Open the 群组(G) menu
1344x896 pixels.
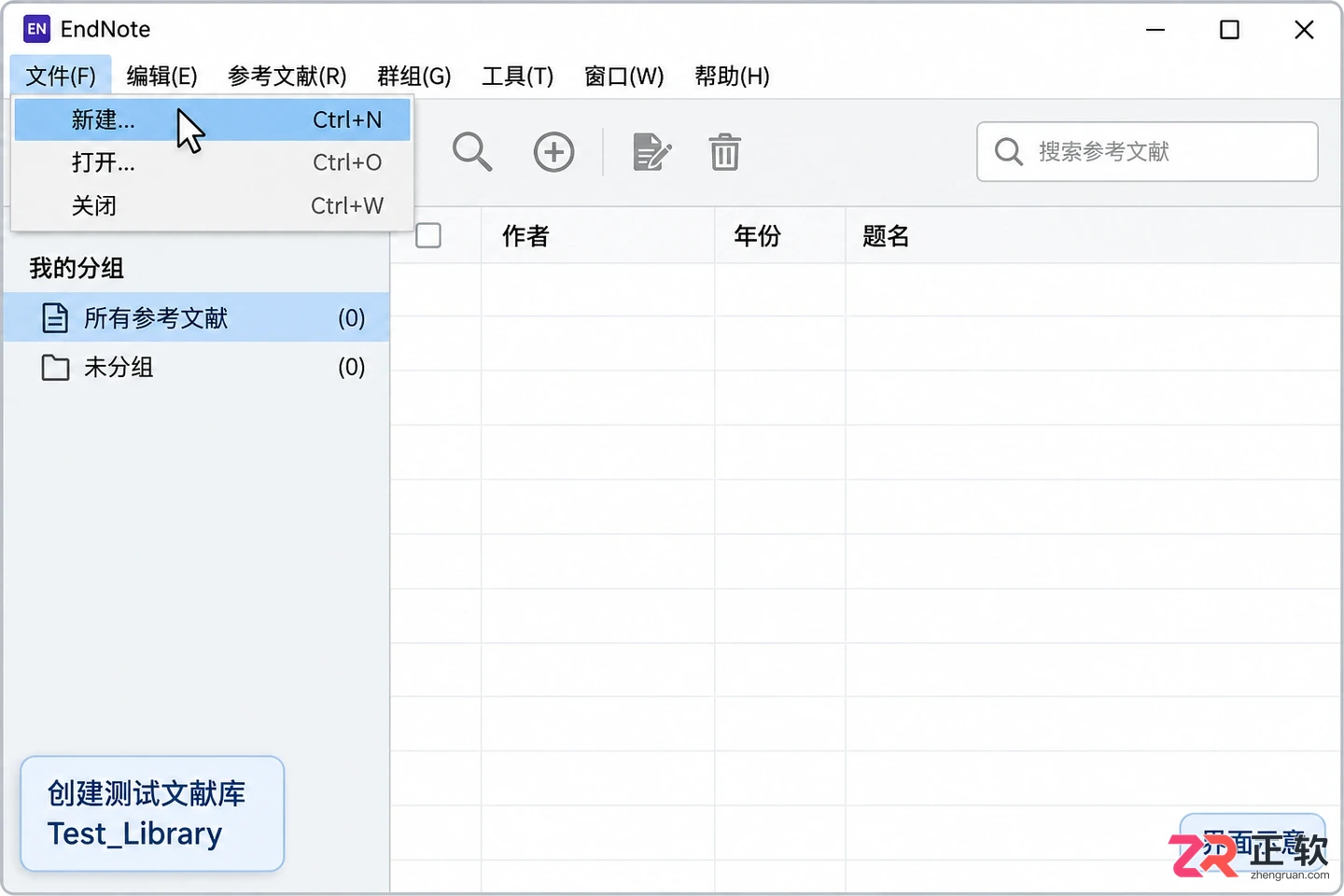coord(414,76)
